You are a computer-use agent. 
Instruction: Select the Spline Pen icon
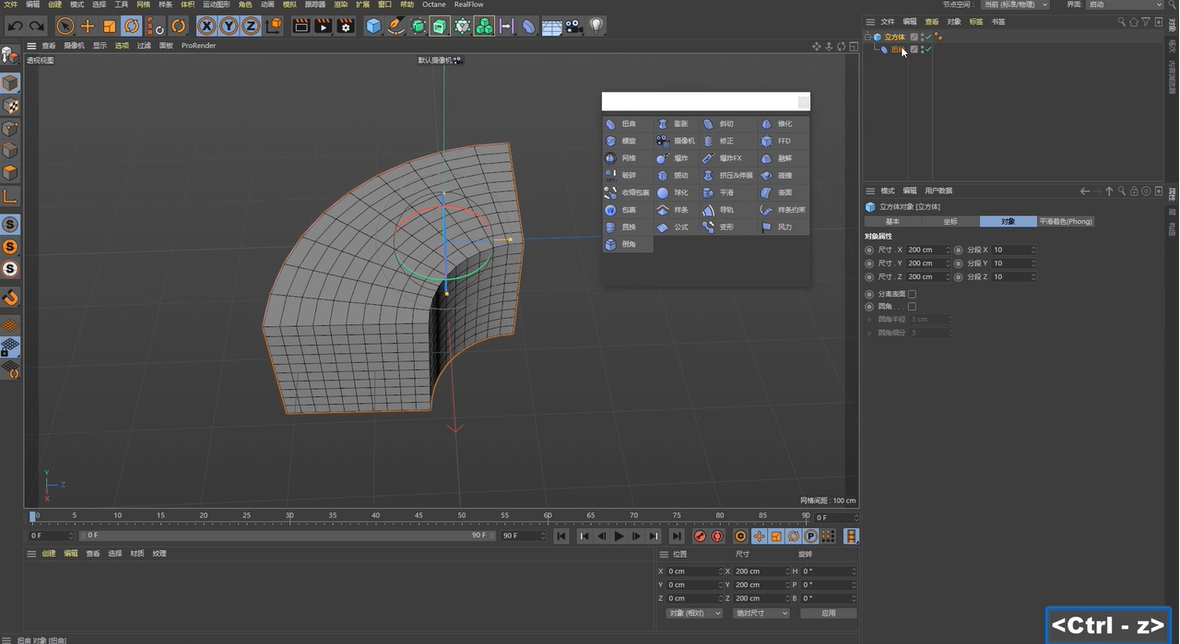(396, 26)
